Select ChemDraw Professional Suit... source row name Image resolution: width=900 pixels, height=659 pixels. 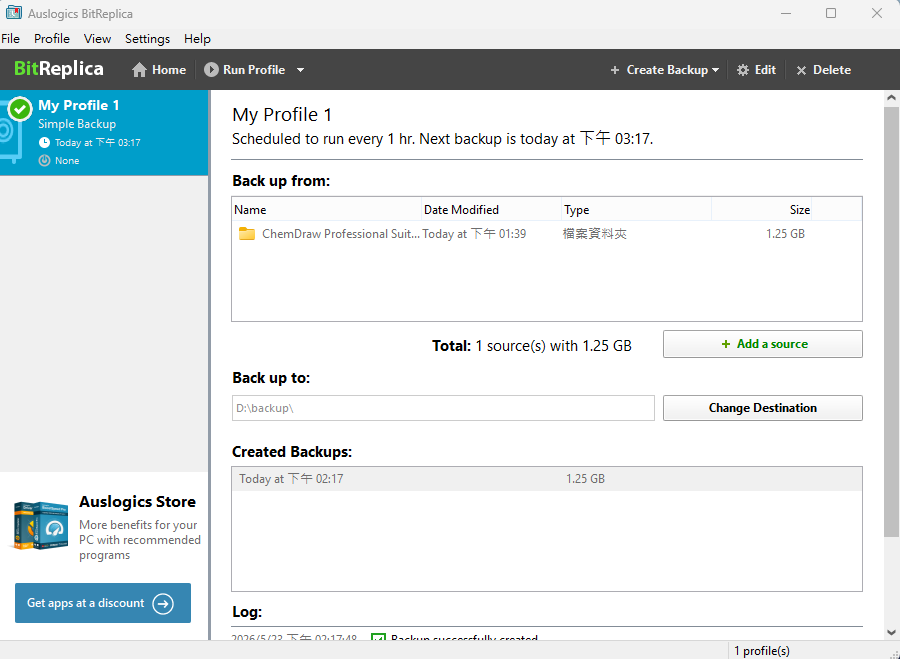[x=341, y=234]
